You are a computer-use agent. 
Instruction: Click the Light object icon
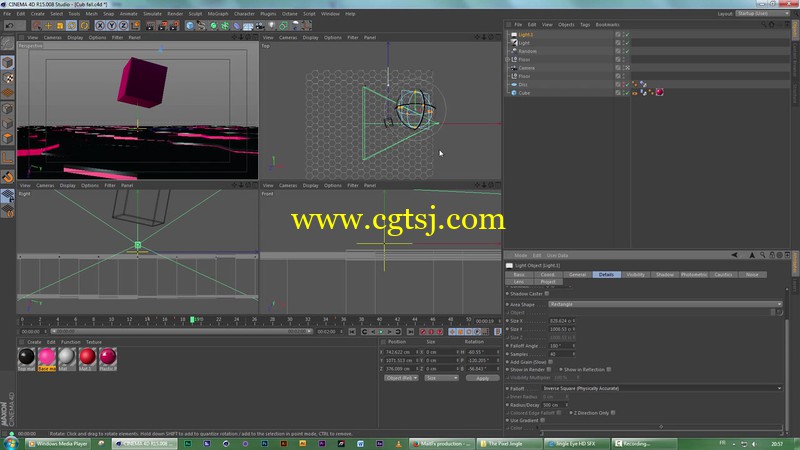(x=272, y=25)
